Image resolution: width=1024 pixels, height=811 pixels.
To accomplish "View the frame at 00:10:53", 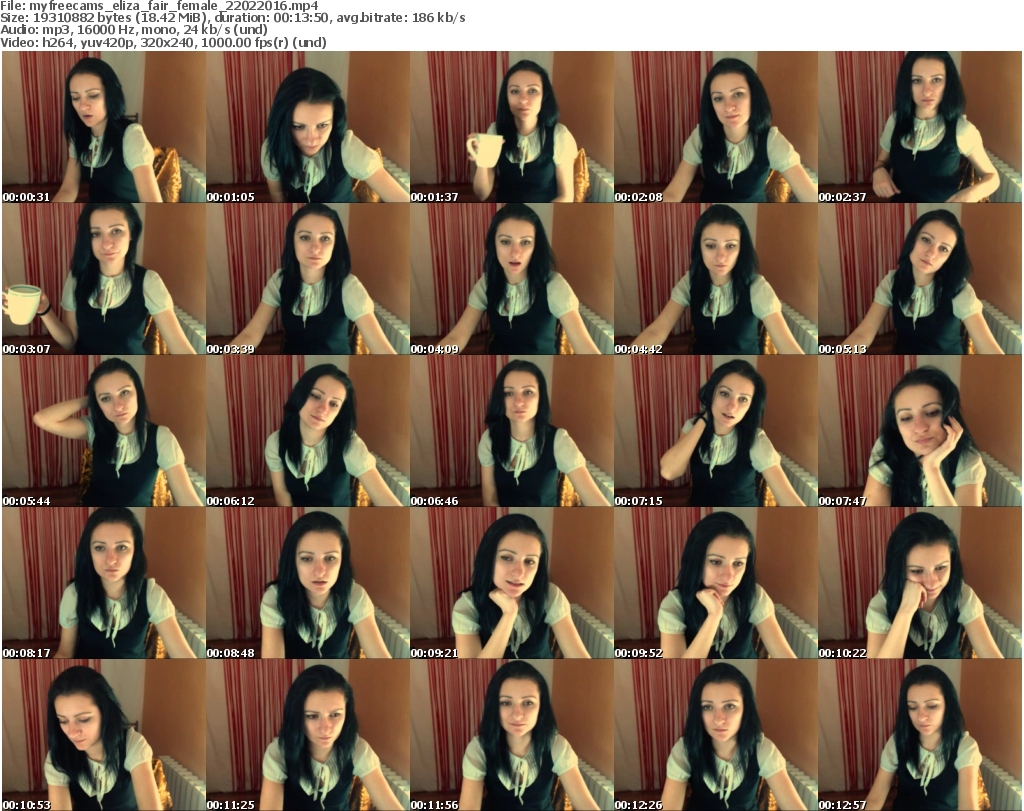I will coord(104,735).
